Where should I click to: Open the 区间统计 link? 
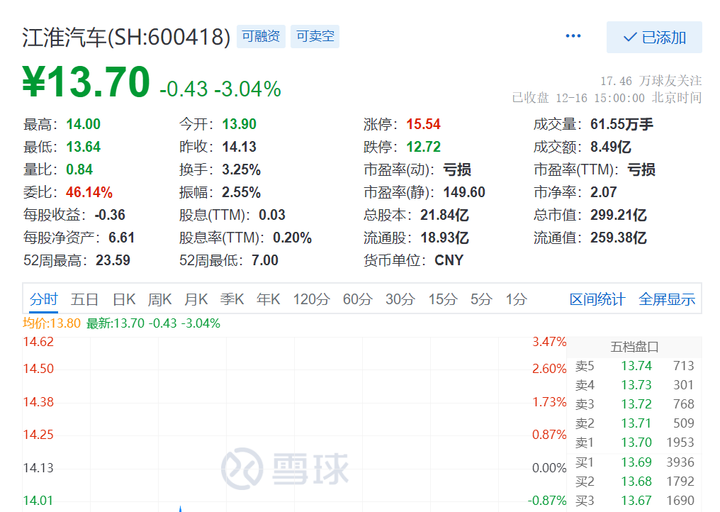click(597, 299)
